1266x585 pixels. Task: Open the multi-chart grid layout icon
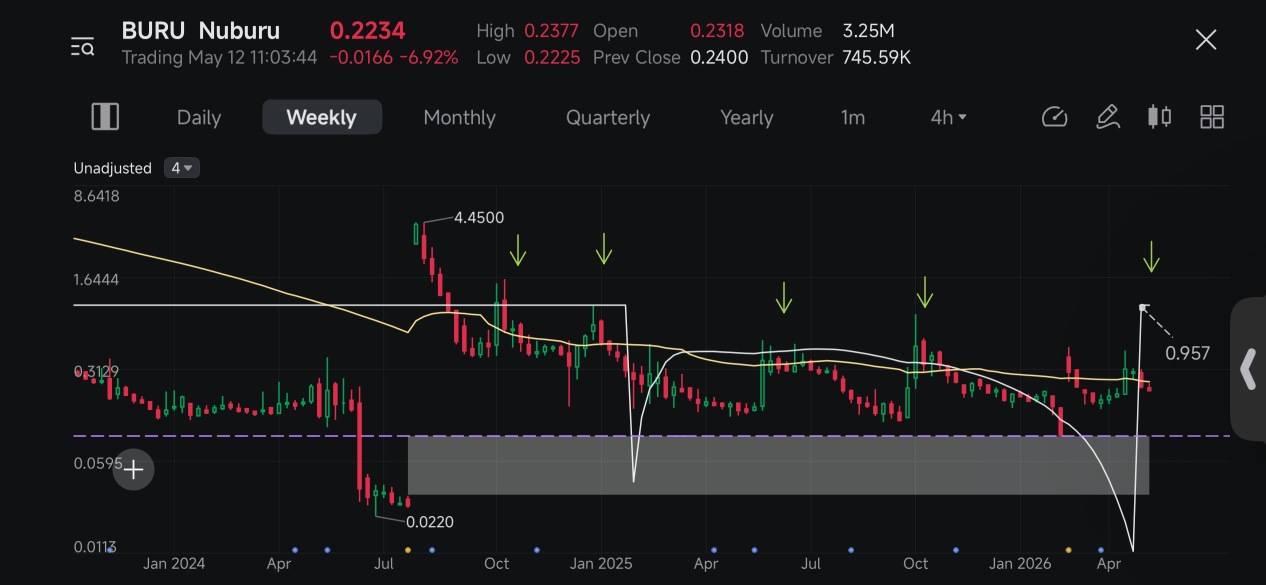click(x=1212, y=117)
